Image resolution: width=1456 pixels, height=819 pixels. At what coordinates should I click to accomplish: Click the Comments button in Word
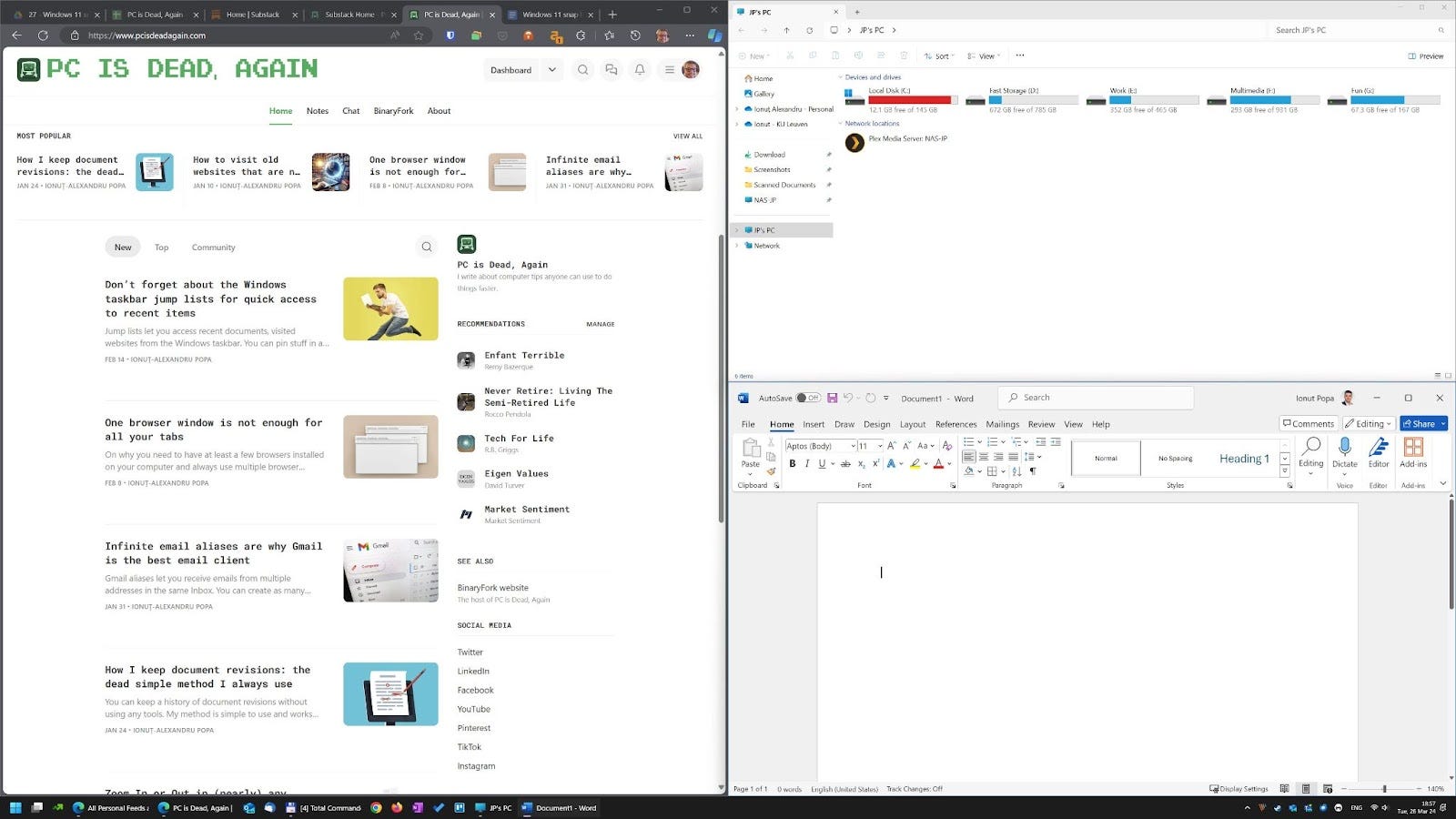point(1308,423)
